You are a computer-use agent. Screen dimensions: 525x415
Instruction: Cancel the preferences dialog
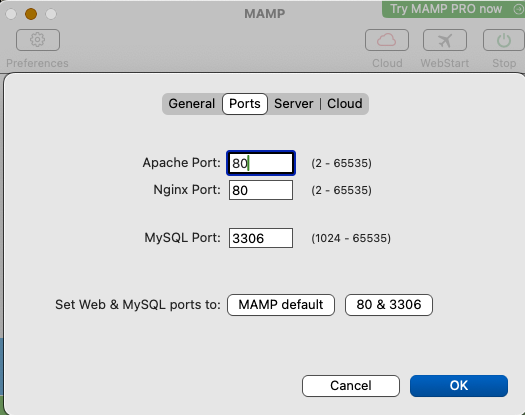[x=351, y=386]
